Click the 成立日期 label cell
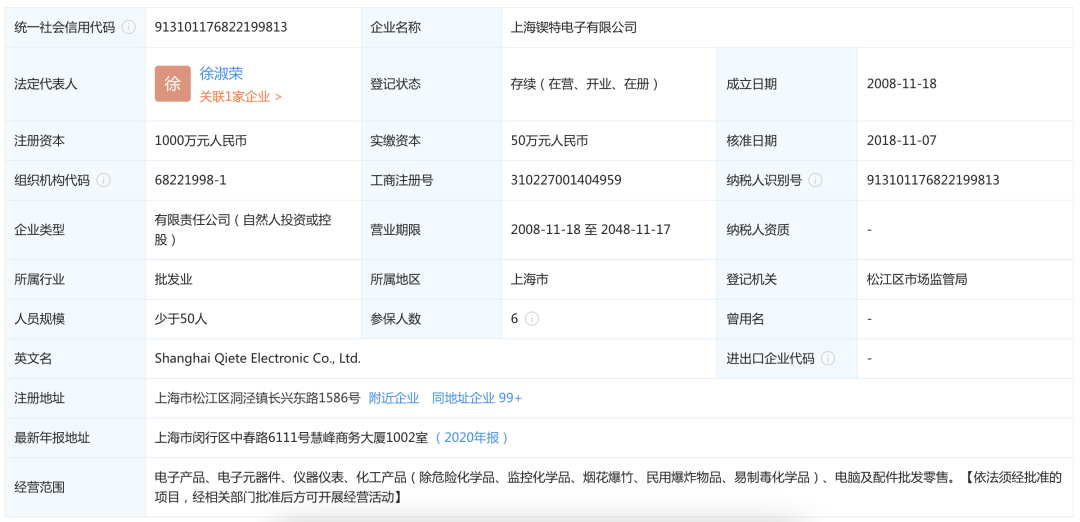The height and width of the screenshot is (522, 1080). (x=787, y=84)
